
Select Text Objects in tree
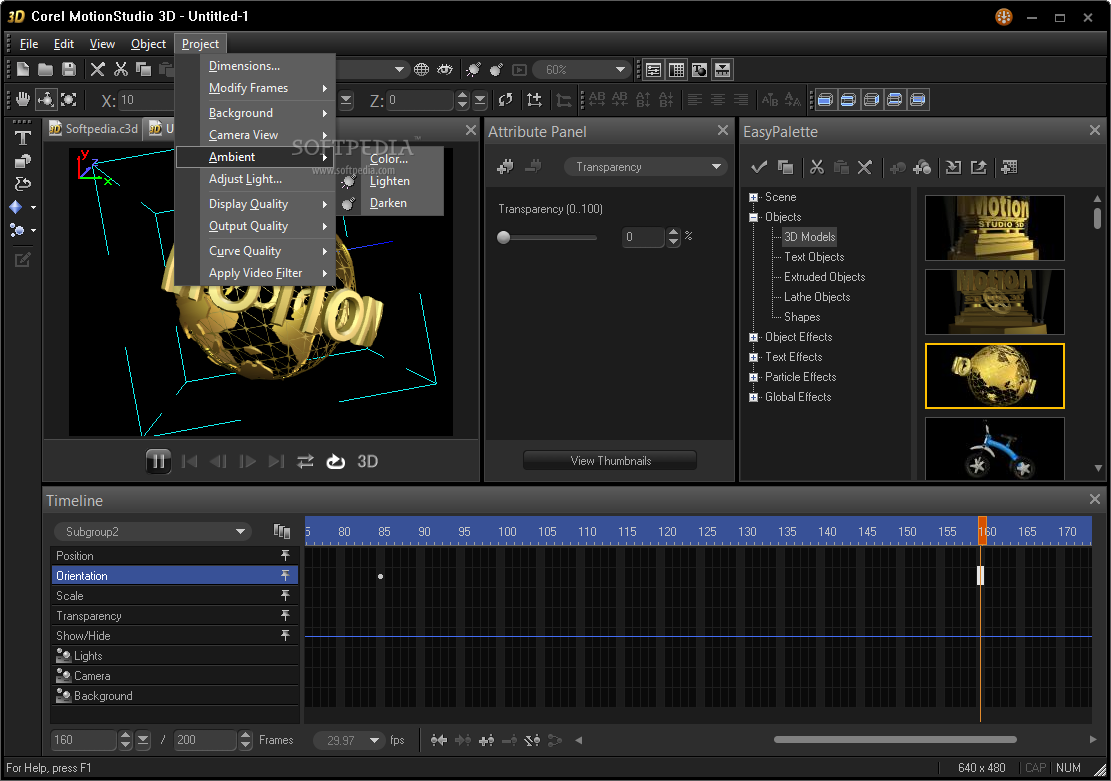pyautogui.click(x=814, y=257)
